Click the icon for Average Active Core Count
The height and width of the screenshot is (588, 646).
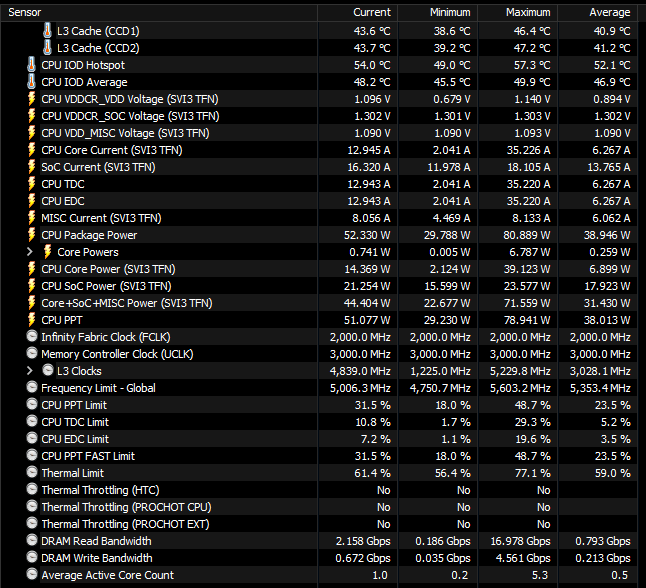[x=32, y=574]
